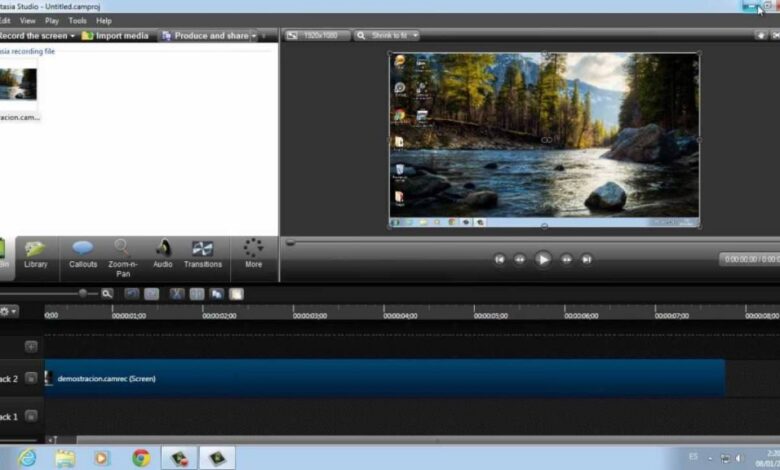Jump to next clip in preview
780x470 pixels.
coord(586,259)
